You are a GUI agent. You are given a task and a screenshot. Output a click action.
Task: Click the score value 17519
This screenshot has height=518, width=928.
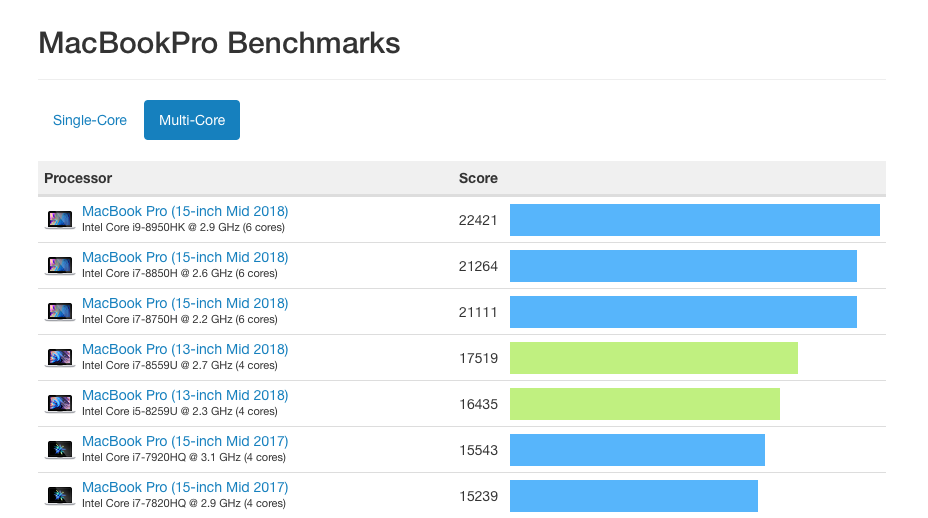pos(478,358)
